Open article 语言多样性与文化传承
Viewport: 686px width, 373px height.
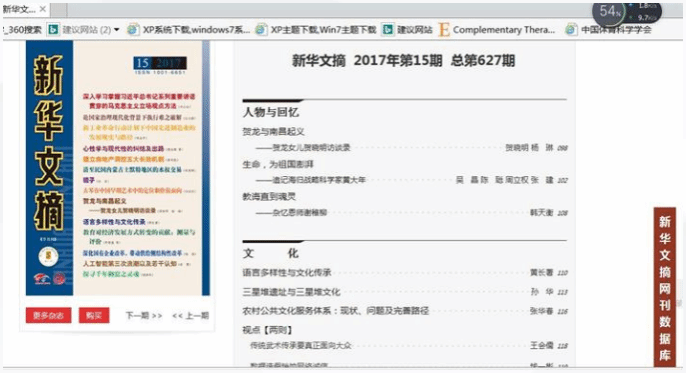tap(287, 273)
